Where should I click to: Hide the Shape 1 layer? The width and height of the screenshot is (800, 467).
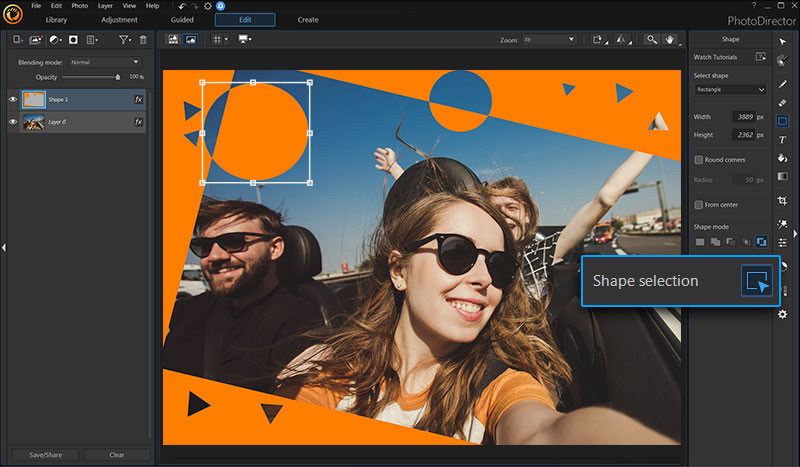pyautogui.click(x=14, y=99)
